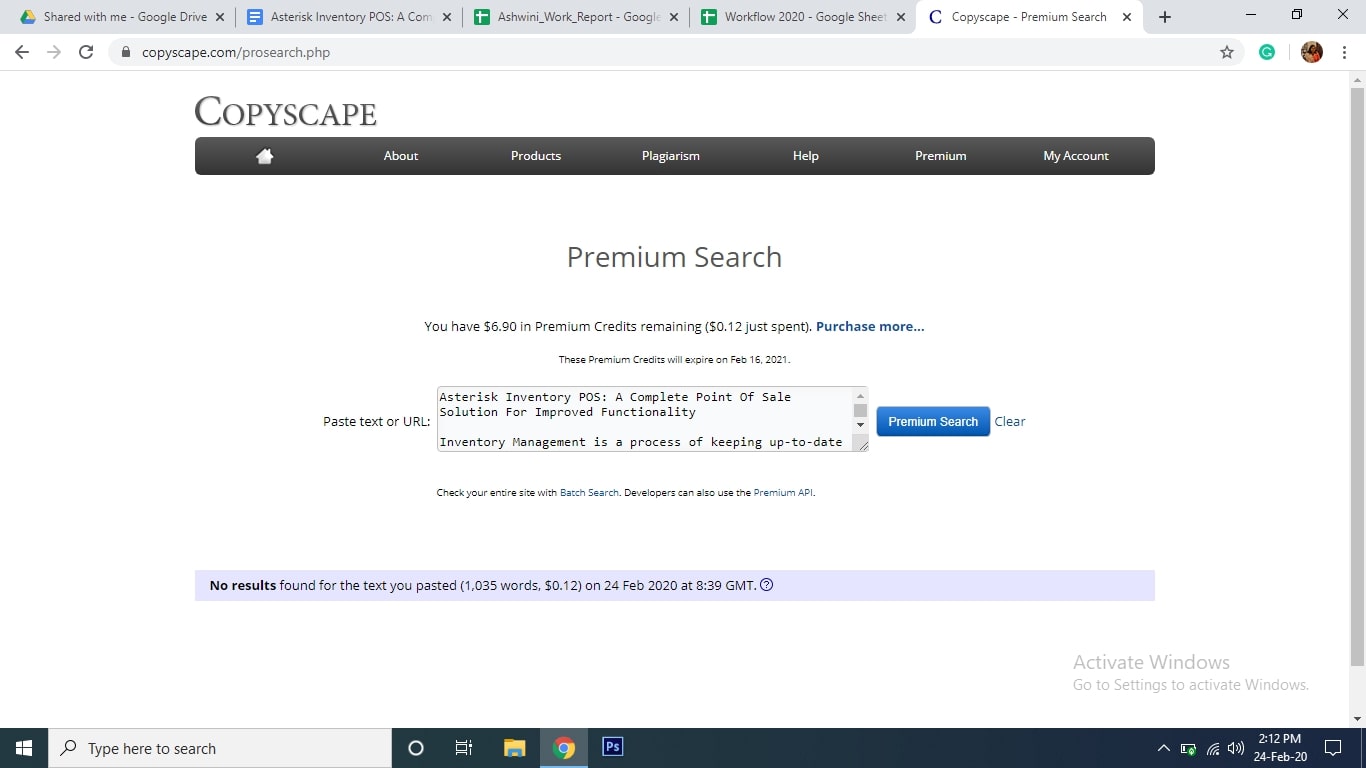The height and width of the screenshot is (768, 1366).
Task: Reload the Copyscape page
Action: [86, 52]
